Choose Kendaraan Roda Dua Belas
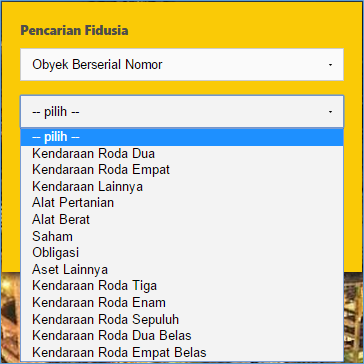 [x=182, y=336]
